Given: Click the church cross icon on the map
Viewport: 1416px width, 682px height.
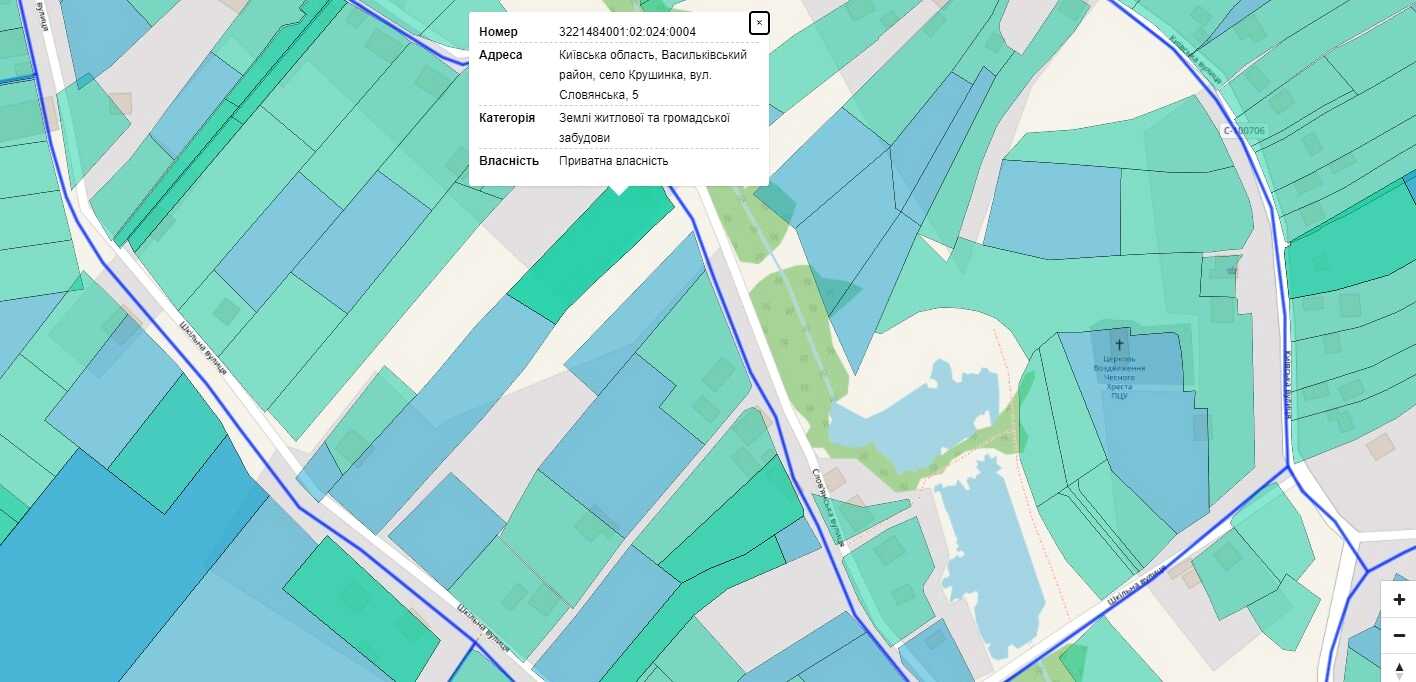Looking at the screenshot, I should (1118, 344).
